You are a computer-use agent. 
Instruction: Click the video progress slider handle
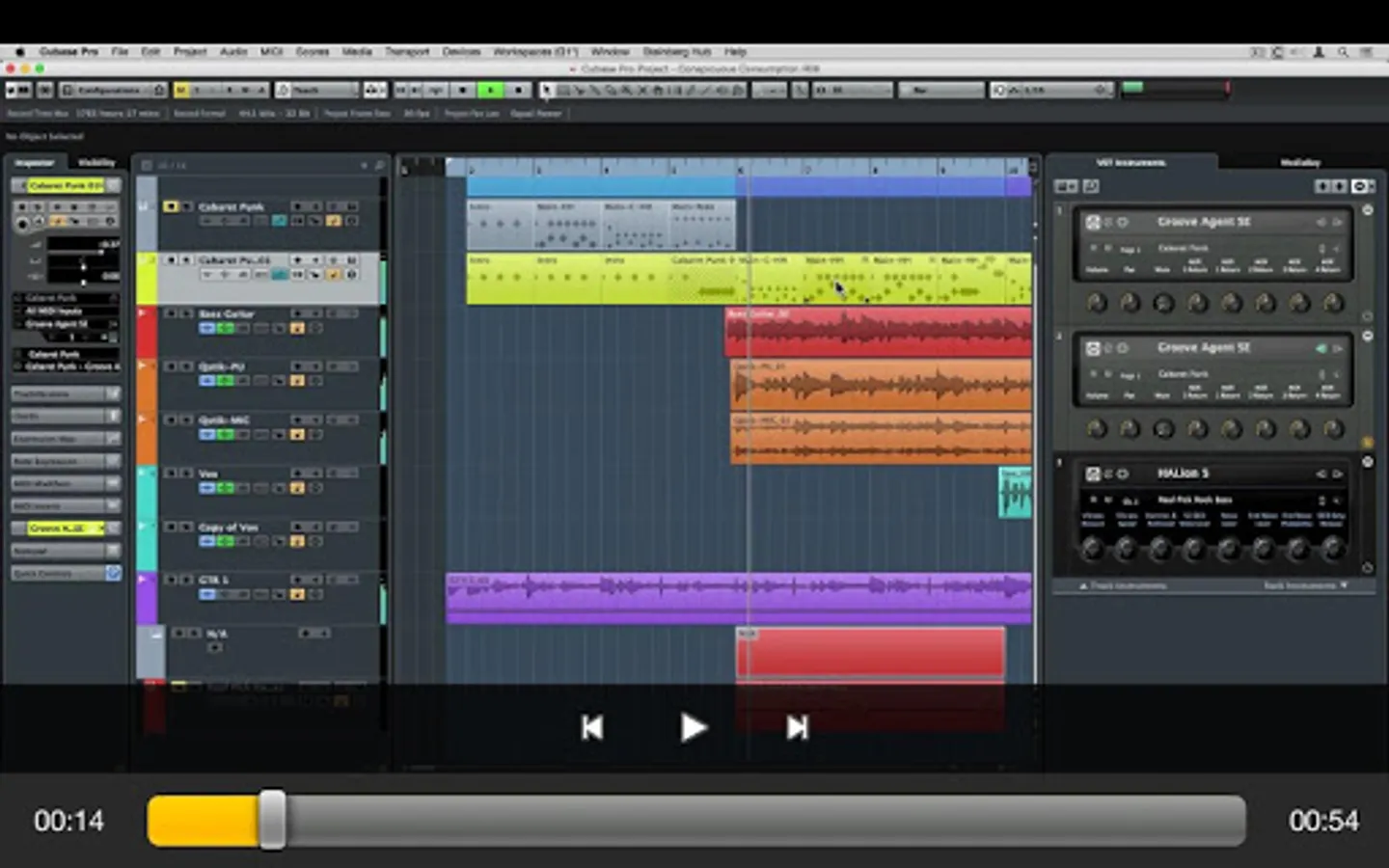(273, 820)
